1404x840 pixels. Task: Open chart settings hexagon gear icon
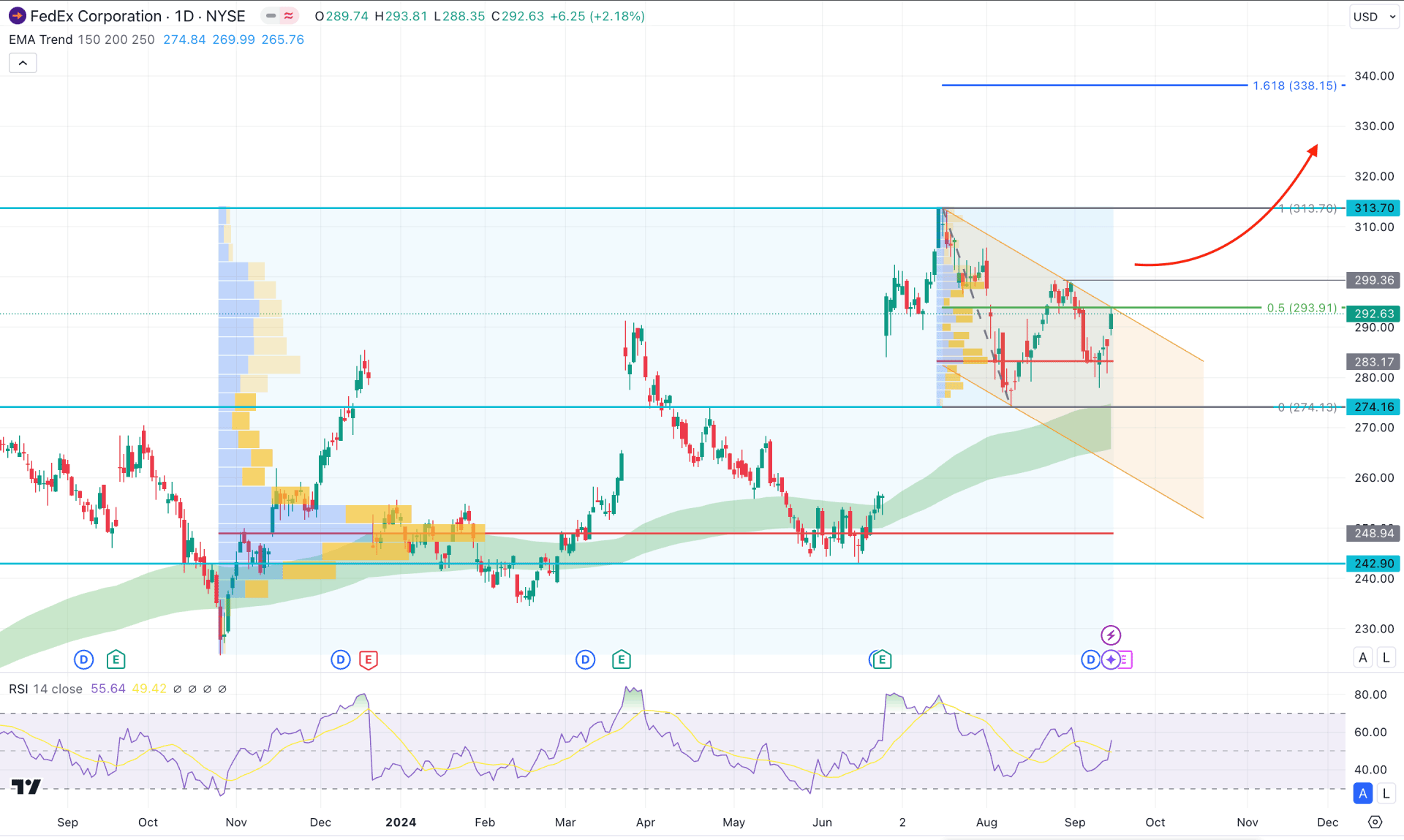pyautogui.click(x=1375, y=822)
